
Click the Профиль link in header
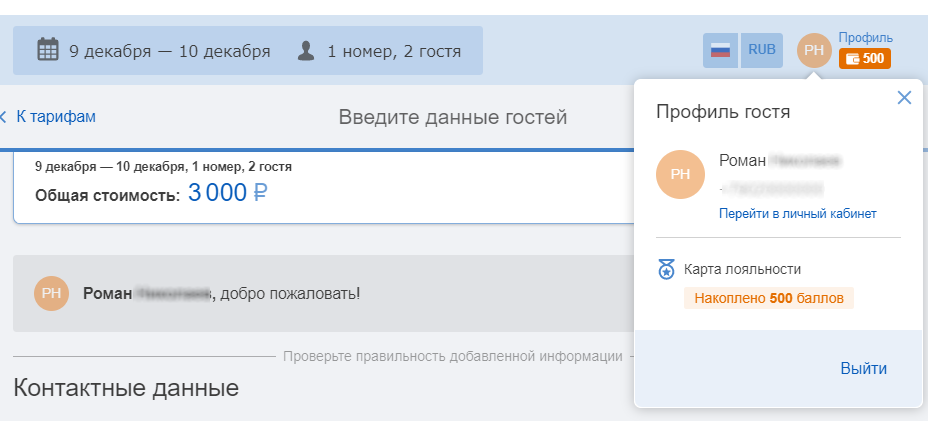865,38
